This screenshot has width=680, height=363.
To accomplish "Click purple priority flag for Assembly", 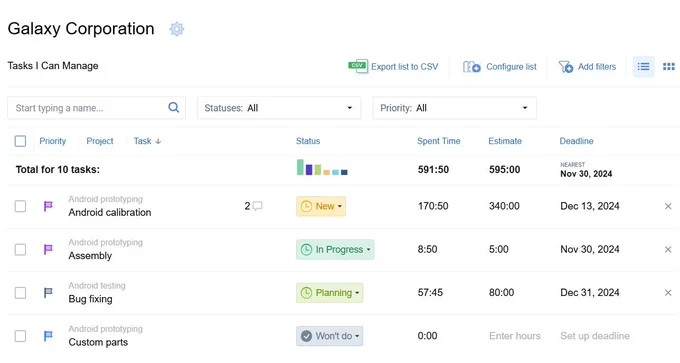I will click(x=48, y=249).
